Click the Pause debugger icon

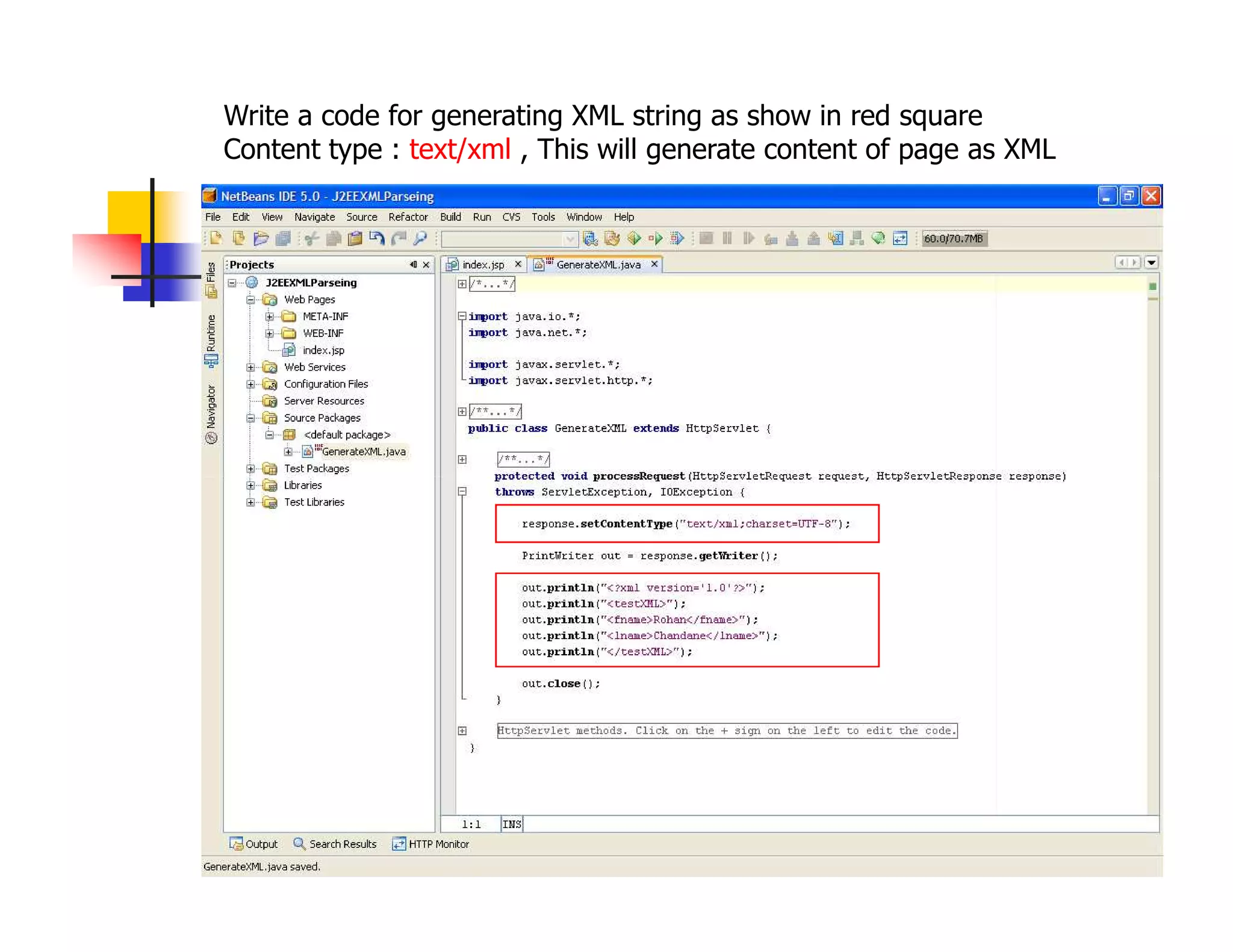click(x=727, y=239)
